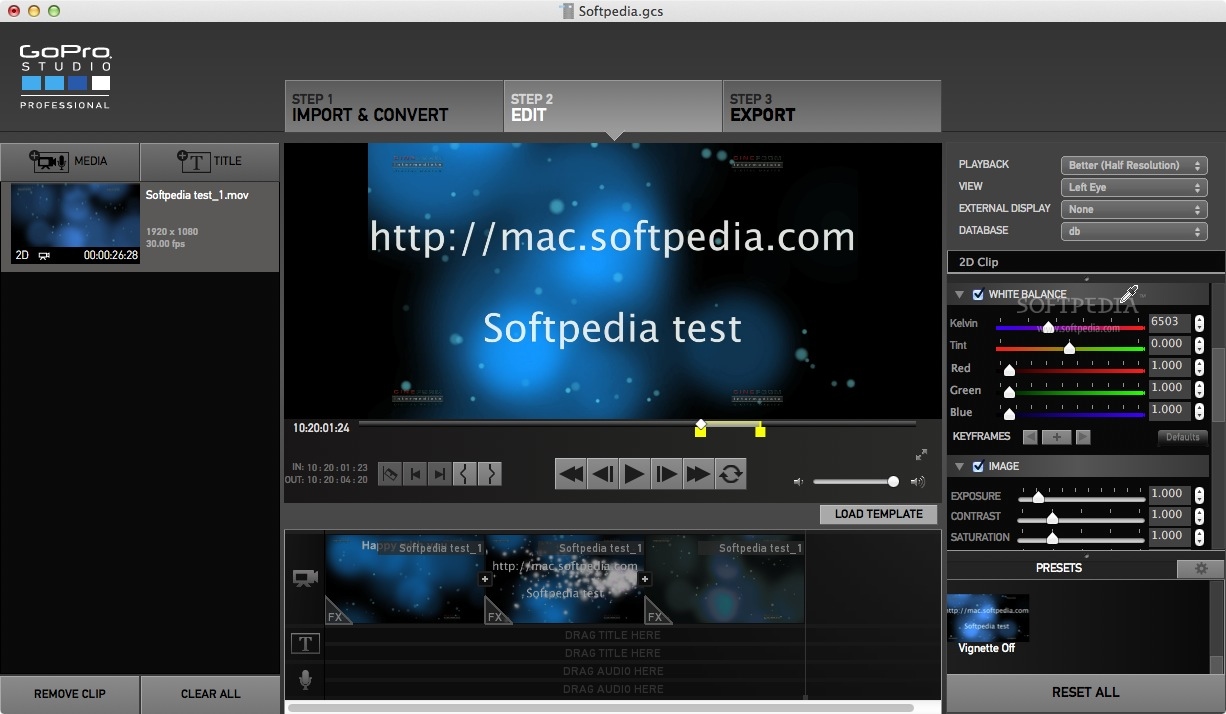Image resolution: width=1226 pixels, height=714 pixels.
Task: Mute volume using the low speaker icon
Action: click(798, 482)
